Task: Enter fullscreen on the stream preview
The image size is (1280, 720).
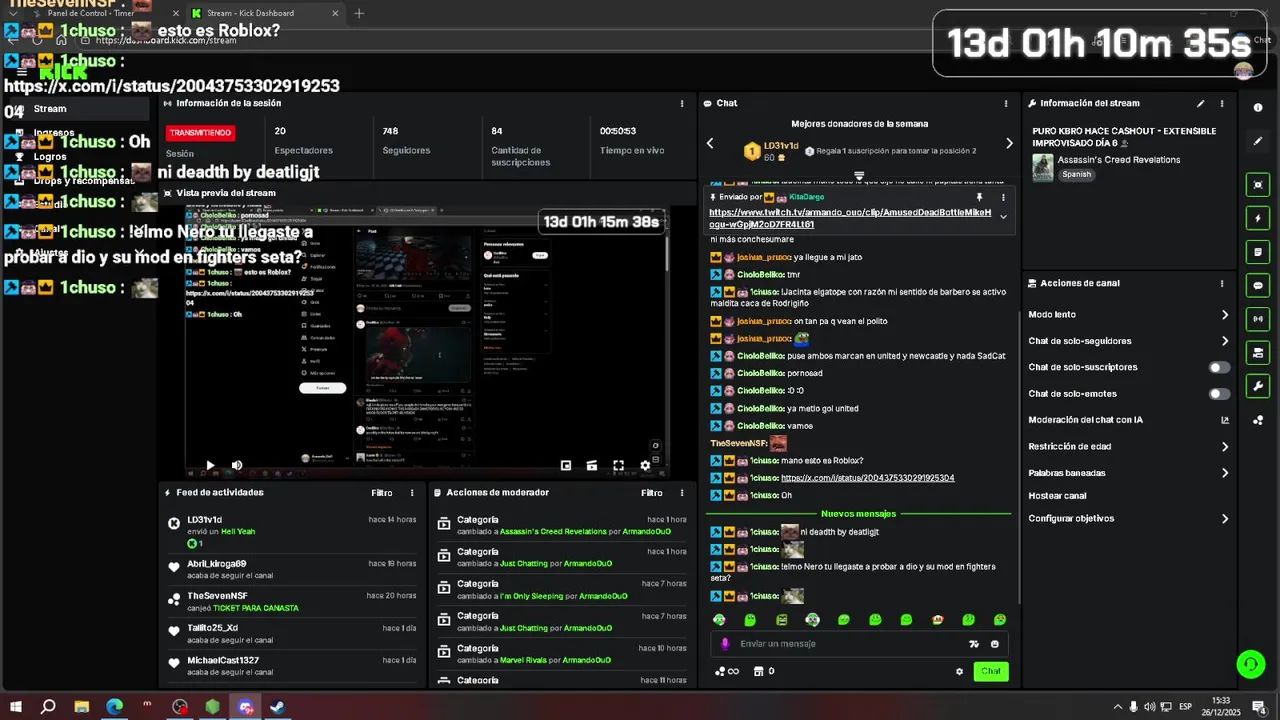Action: point(618,465)
